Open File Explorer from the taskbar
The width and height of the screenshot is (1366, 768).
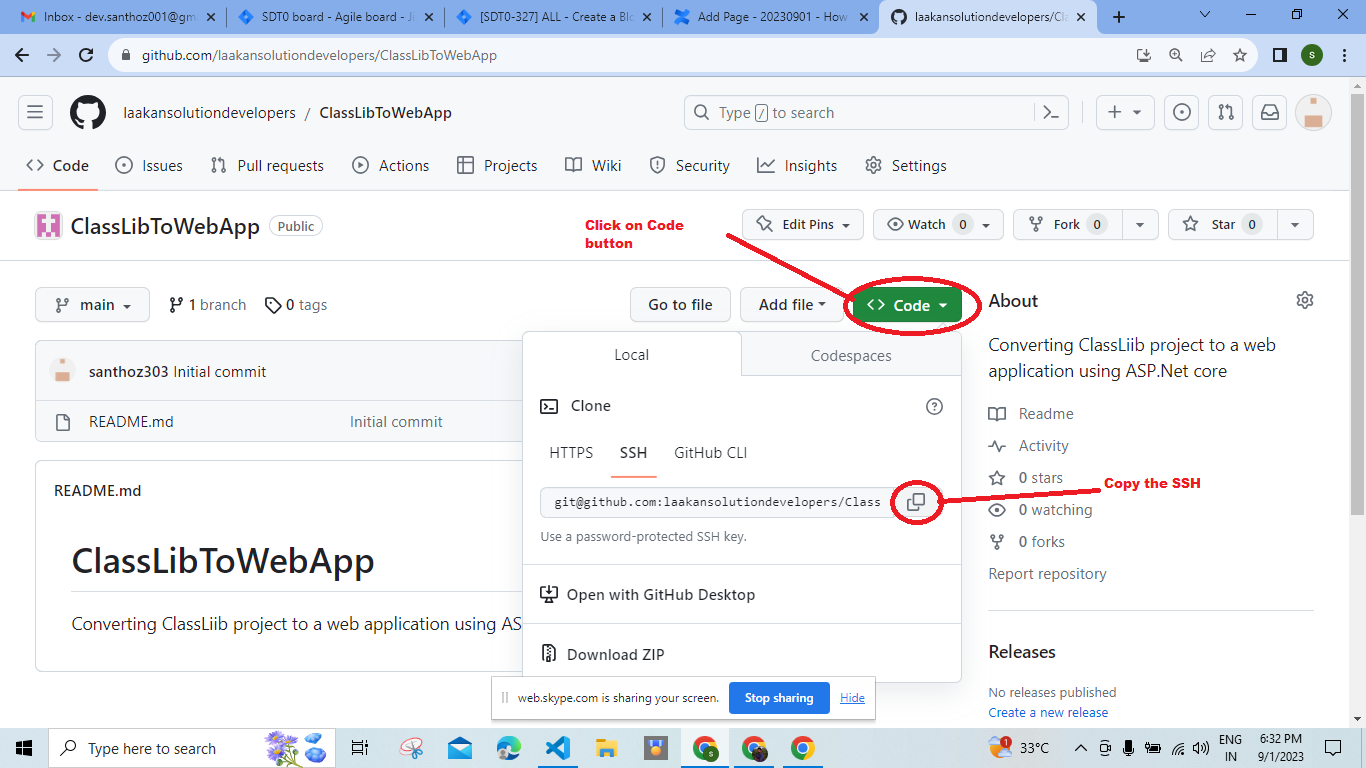point(606,748)
